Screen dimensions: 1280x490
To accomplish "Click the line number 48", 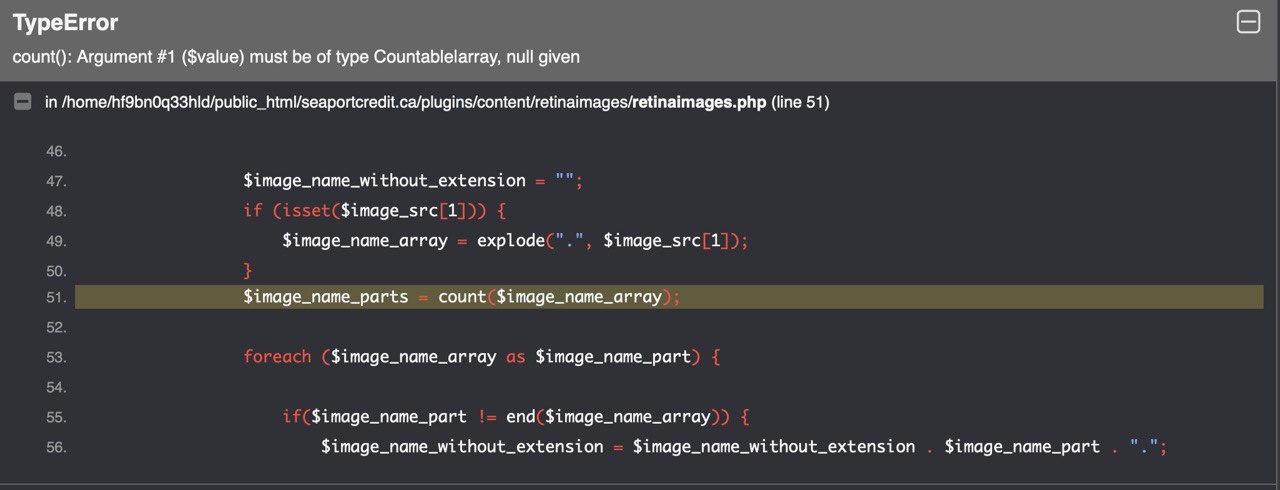I will [56, 211].
